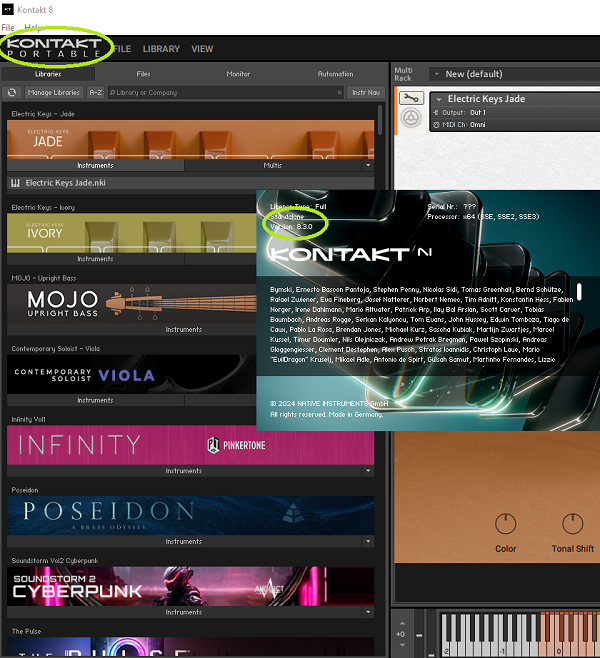Open Instruments under Infinity Vol1

[x=183, y=471]
